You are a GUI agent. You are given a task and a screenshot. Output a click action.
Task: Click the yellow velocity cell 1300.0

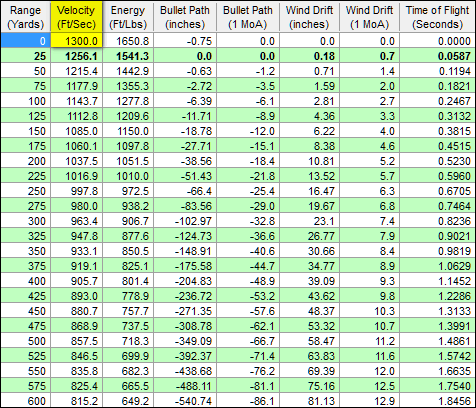pyautogui.click(x=76, y=41)
